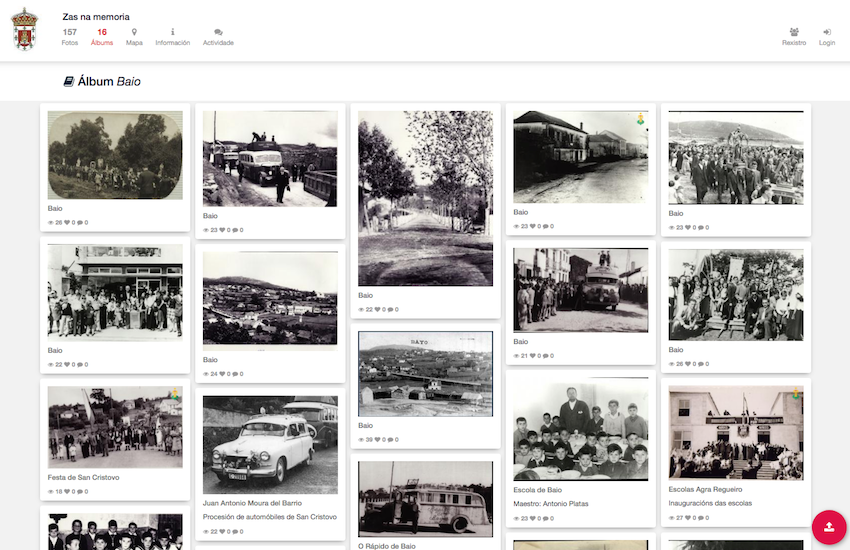This screenshot has width=850, height=550.
Task: Click the red upload floating button
Action: [829, 526]
